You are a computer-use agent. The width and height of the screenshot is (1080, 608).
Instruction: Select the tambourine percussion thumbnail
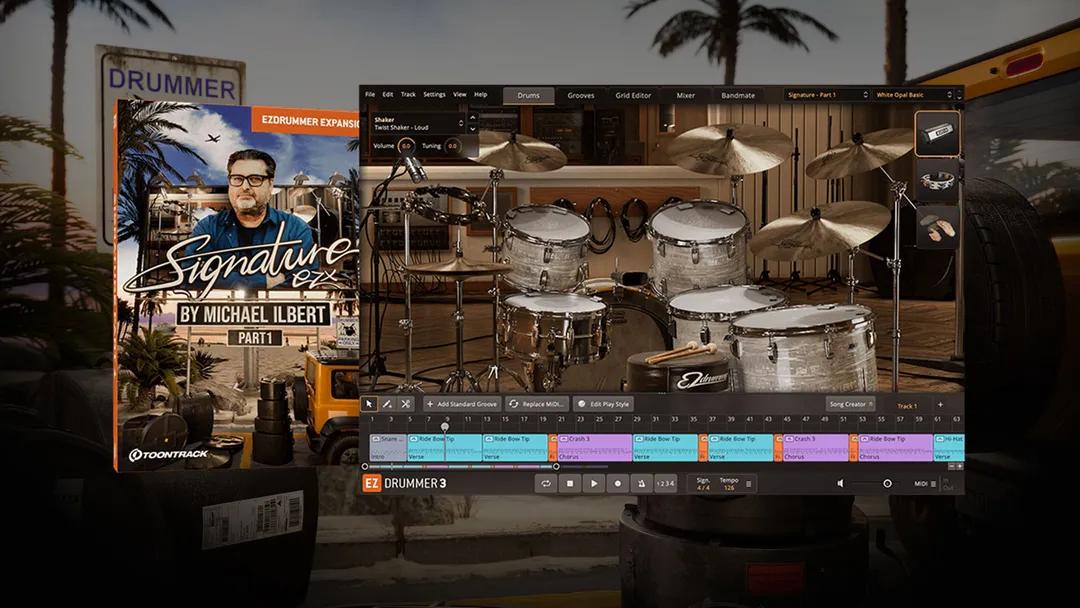click(x=937, y=181)
